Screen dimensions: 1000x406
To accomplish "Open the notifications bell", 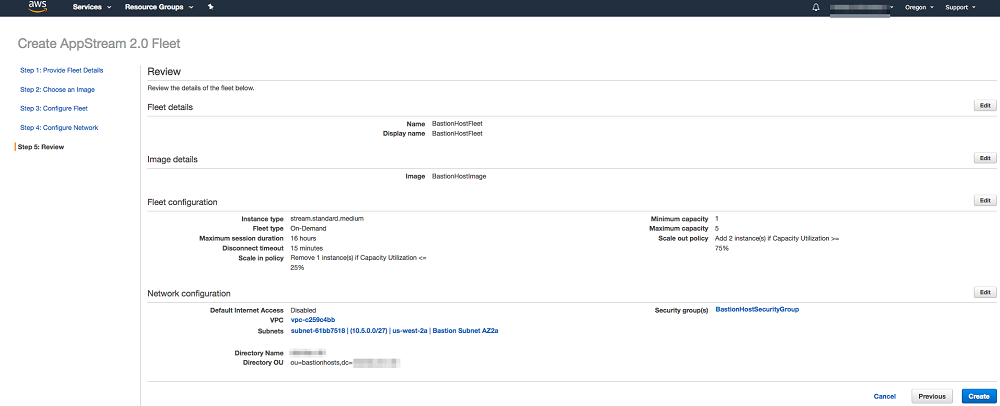I will 816,7.
